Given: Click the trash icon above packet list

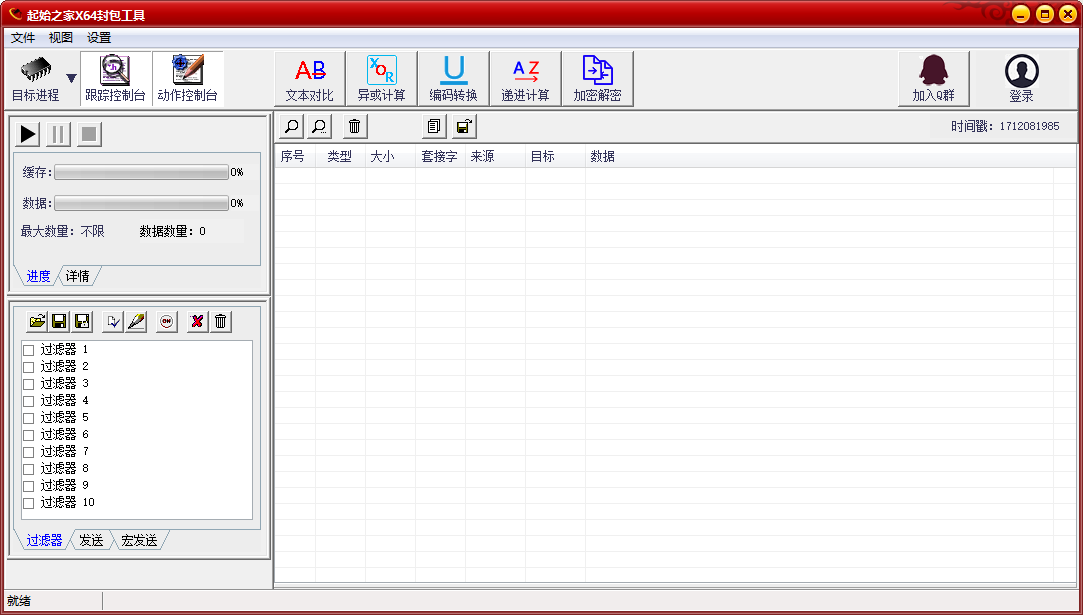Looking at the screenshot, I should click(x=354, y=126).
